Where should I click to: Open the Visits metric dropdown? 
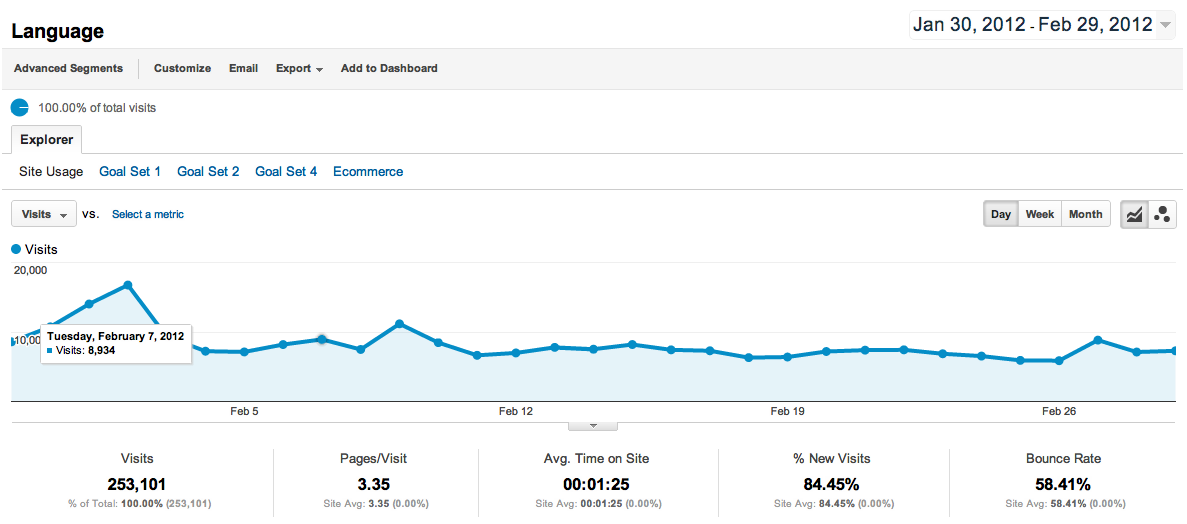44,214
